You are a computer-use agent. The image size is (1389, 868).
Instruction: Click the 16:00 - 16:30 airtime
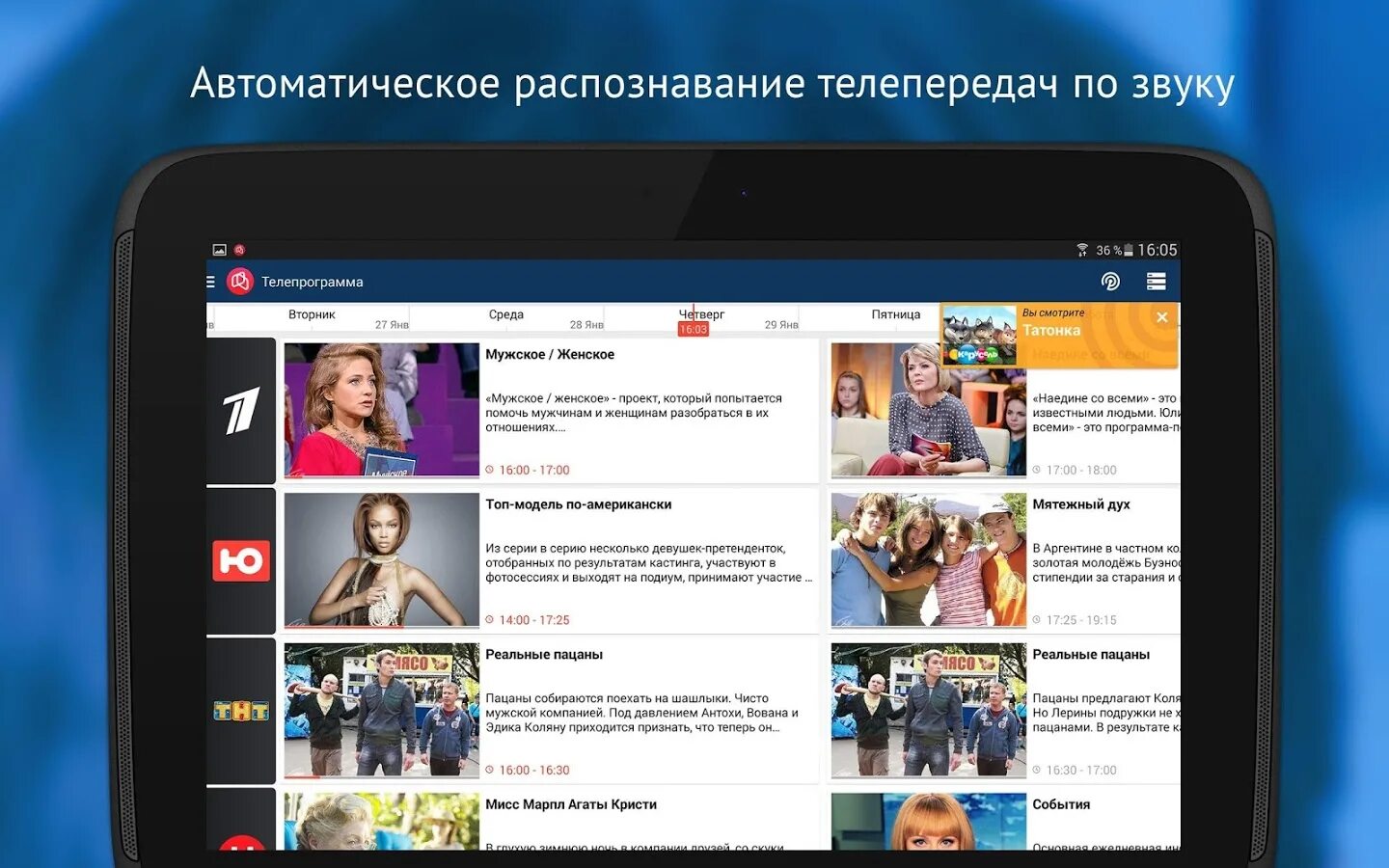click(534, 771)
